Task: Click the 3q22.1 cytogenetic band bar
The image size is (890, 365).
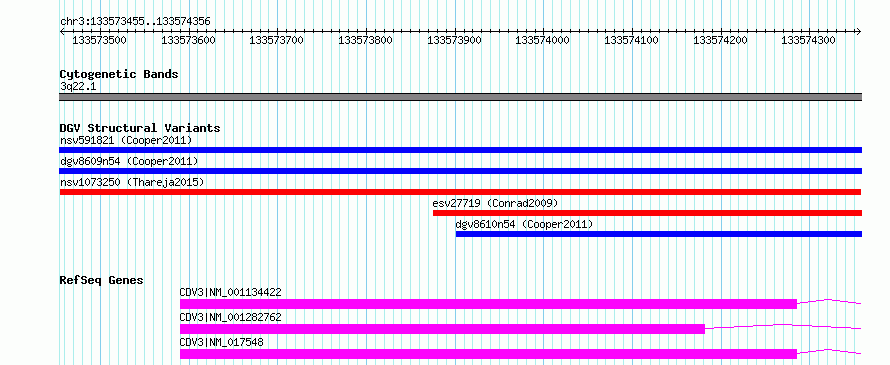Action: pyautogui.click(x=460, y=97)
